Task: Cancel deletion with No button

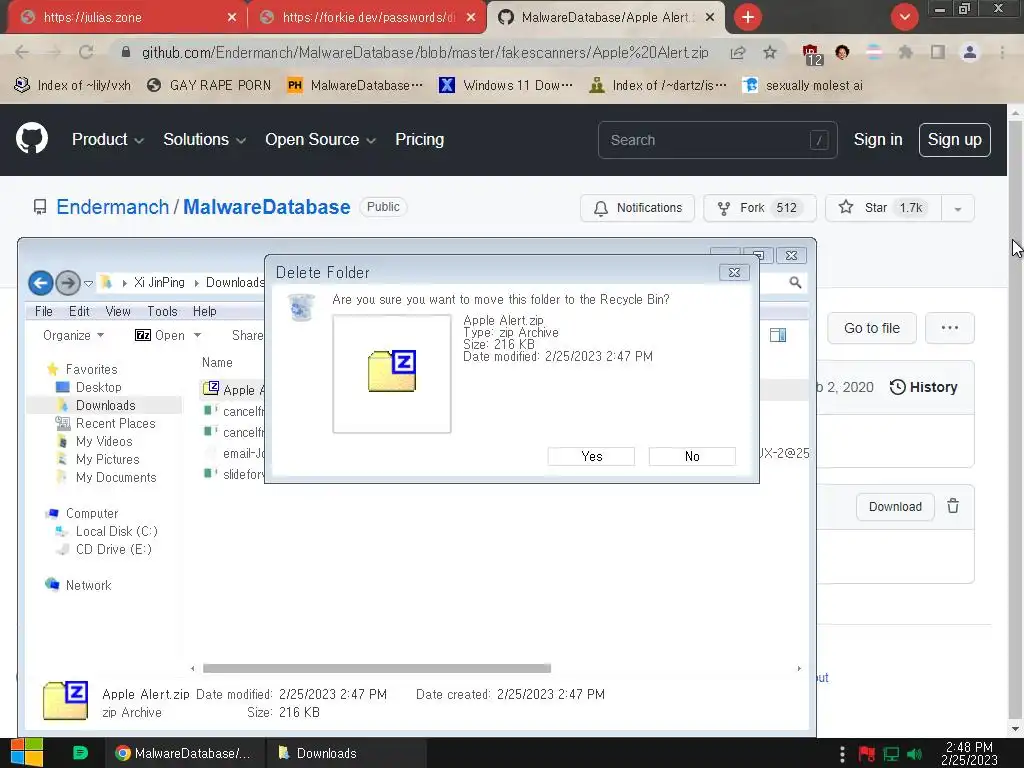Action: coord(692,456)
